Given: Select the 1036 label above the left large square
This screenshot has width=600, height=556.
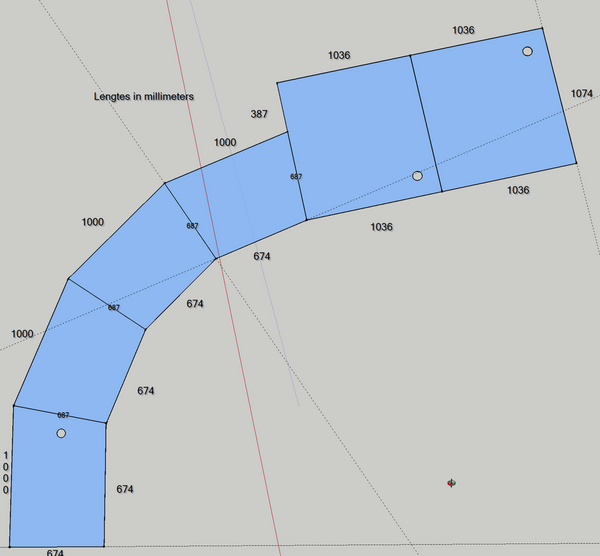Looking at the screenshot, I should (x=339, y=55).
